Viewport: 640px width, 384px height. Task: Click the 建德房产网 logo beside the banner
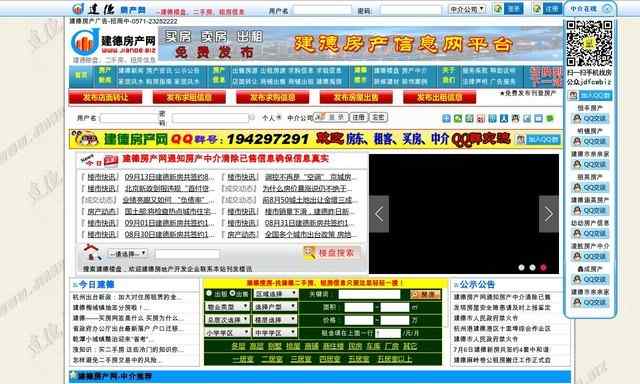113,43
